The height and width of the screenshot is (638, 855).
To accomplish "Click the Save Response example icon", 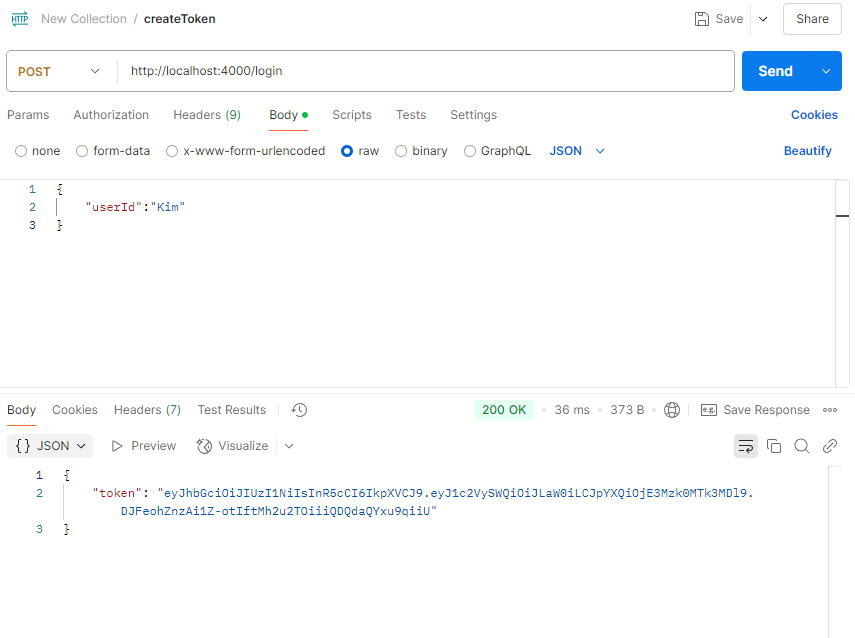I will pos(708,410).
